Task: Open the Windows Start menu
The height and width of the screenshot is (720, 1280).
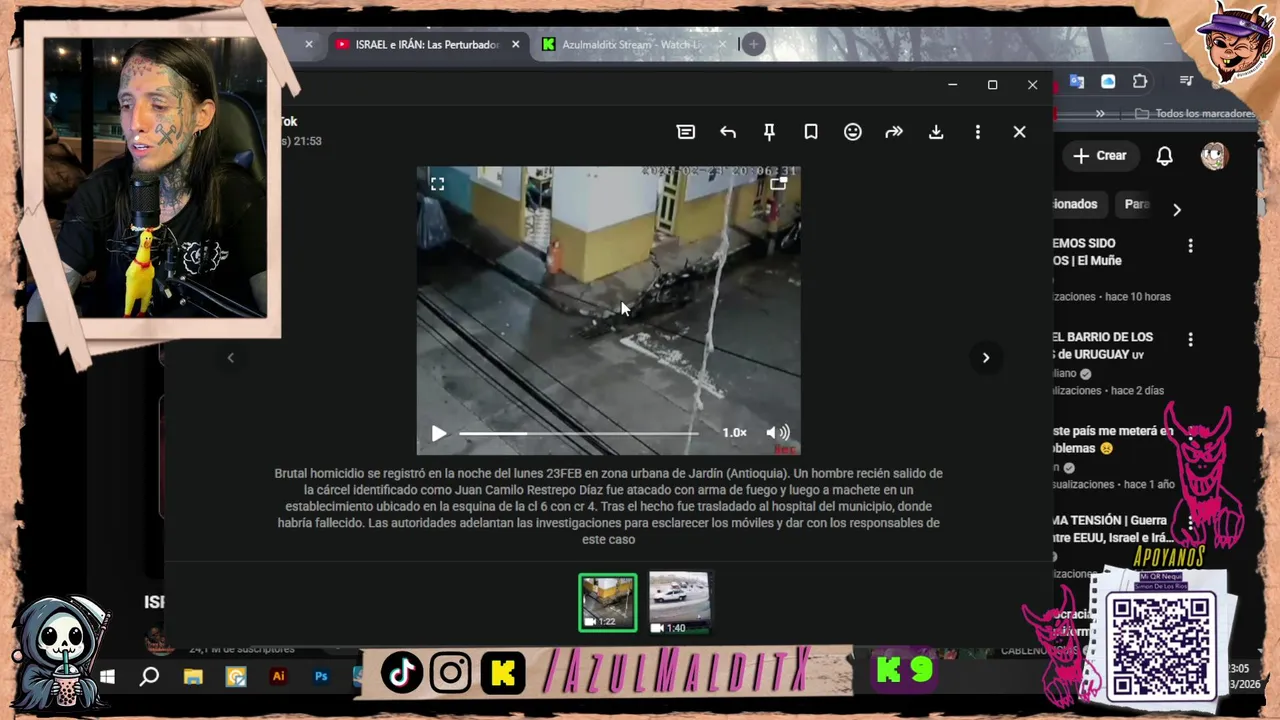Action: tap(107, 677)
